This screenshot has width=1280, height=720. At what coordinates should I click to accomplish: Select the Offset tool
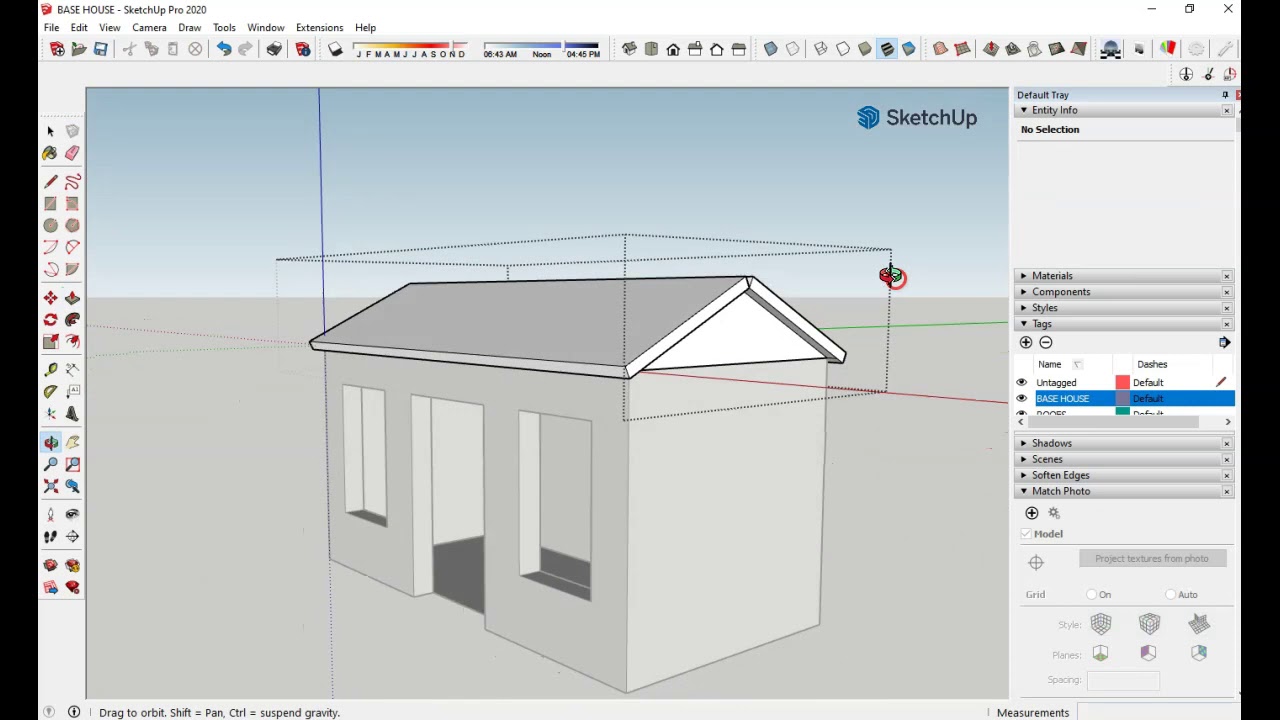coord(72,342)
